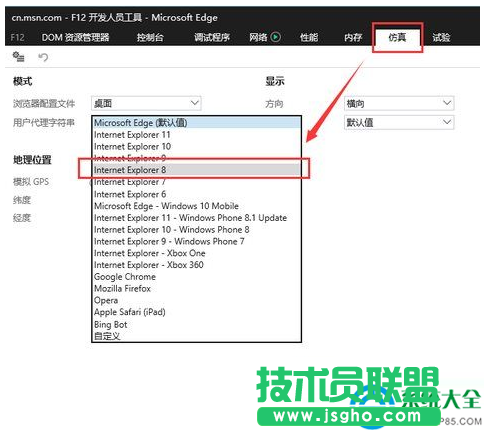Open the DOM 资源管理器 tab
The image size is (484, 432).
[75, 37]
